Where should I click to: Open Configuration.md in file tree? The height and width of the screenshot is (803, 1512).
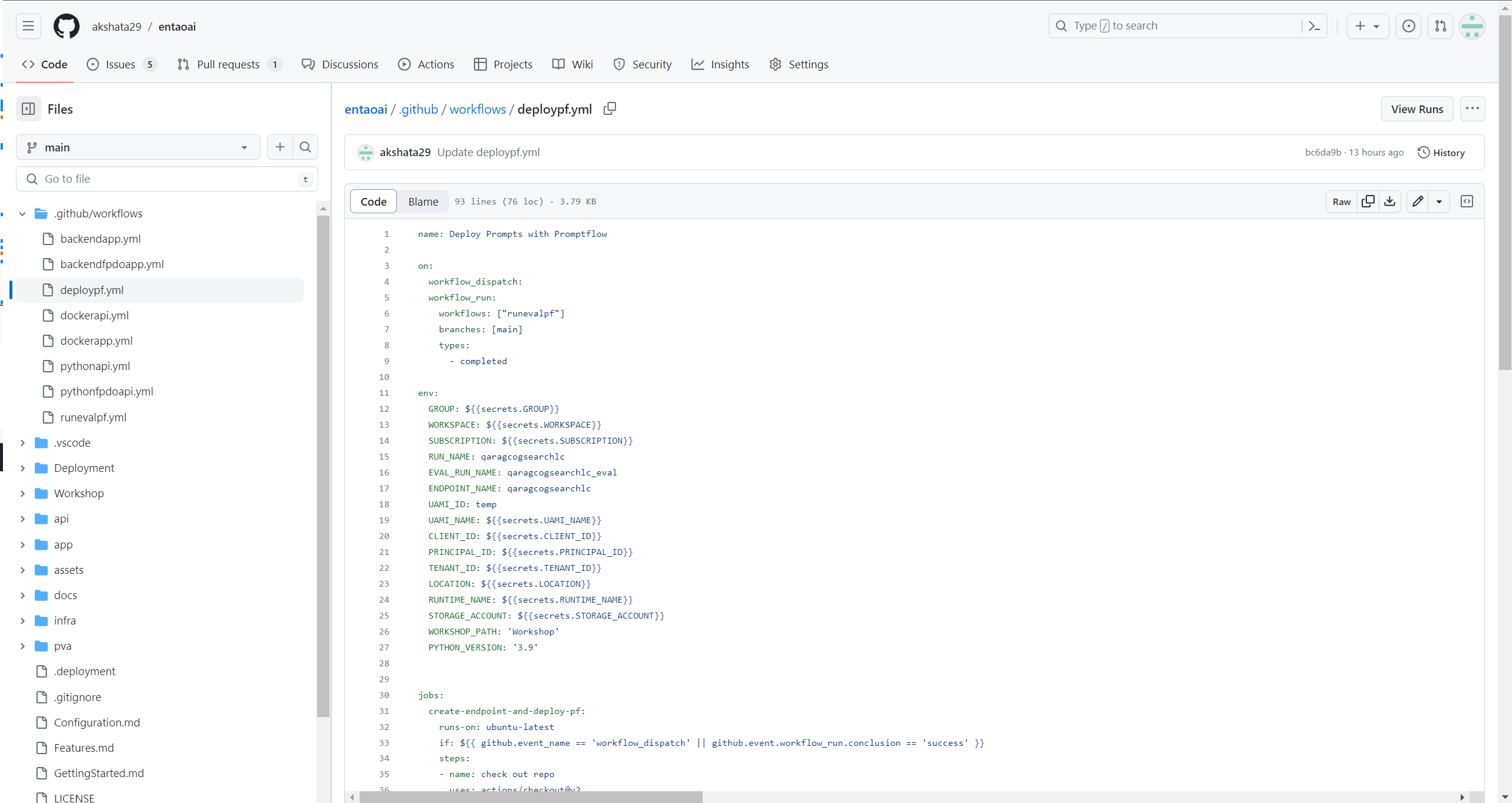point(97,723)
